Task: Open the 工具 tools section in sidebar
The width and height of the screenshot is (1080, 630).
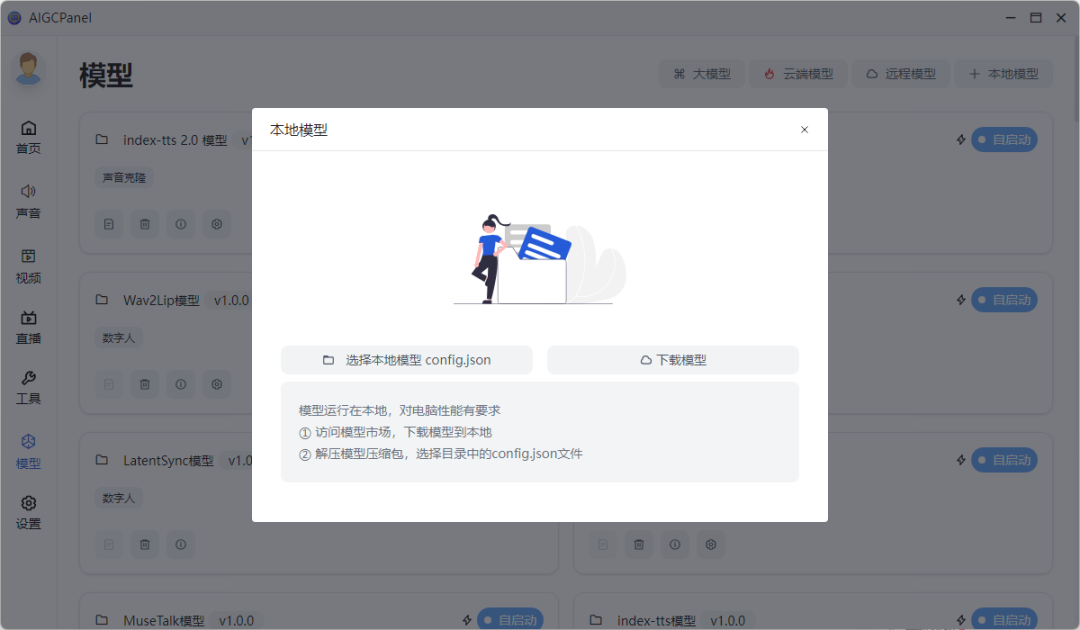Action: tap(28, 387)
